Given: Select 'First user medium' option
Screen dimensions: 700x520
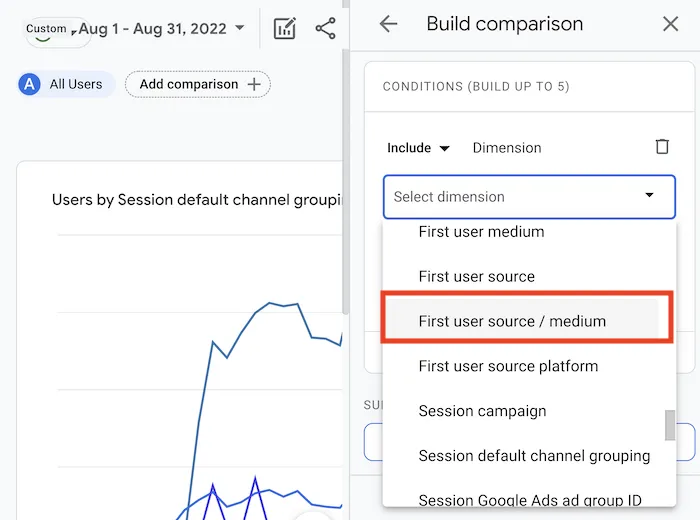Looking at the screenshot, I should [481, 232].
